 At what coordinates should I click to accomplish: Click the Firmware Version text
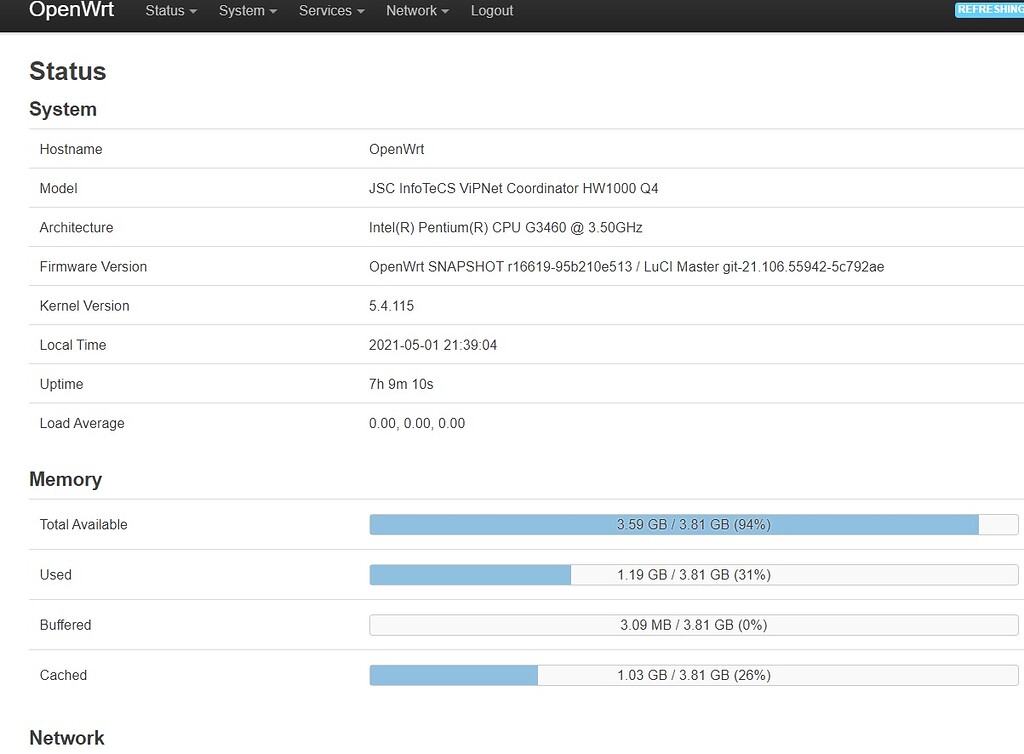(x=626, y=266)
